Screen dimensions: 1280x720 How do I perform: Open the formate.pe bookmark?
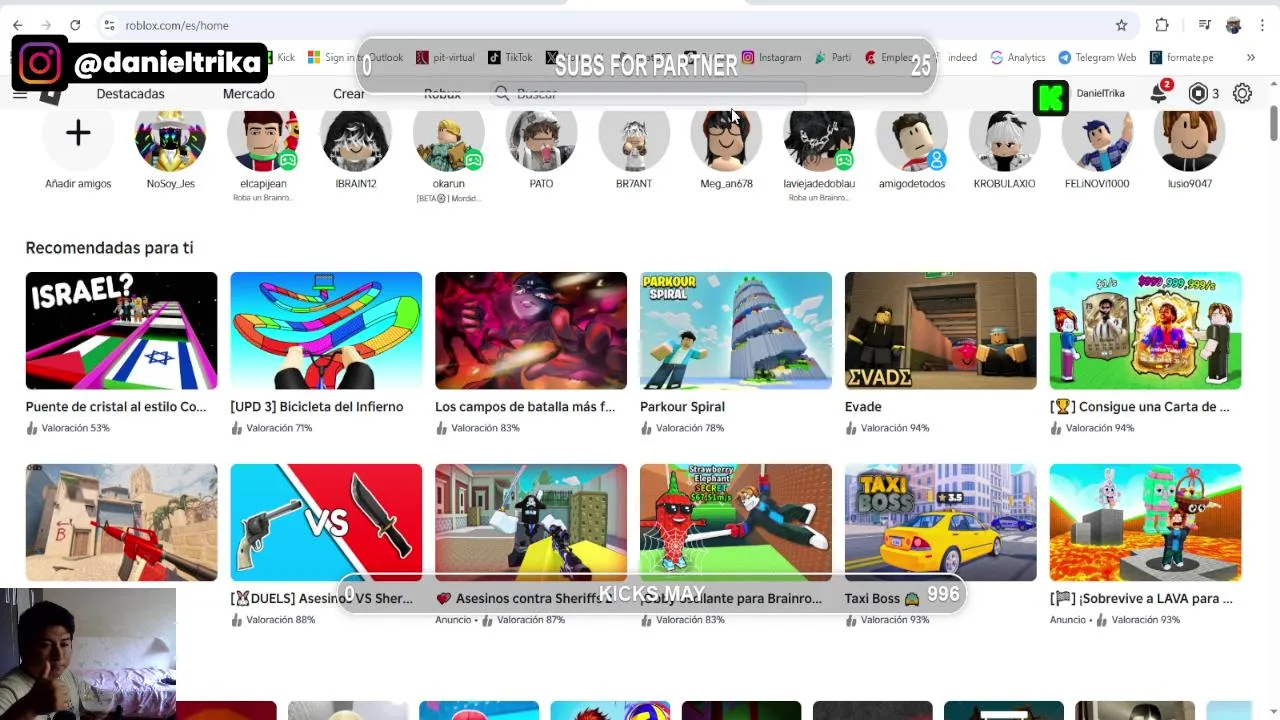1182,57
